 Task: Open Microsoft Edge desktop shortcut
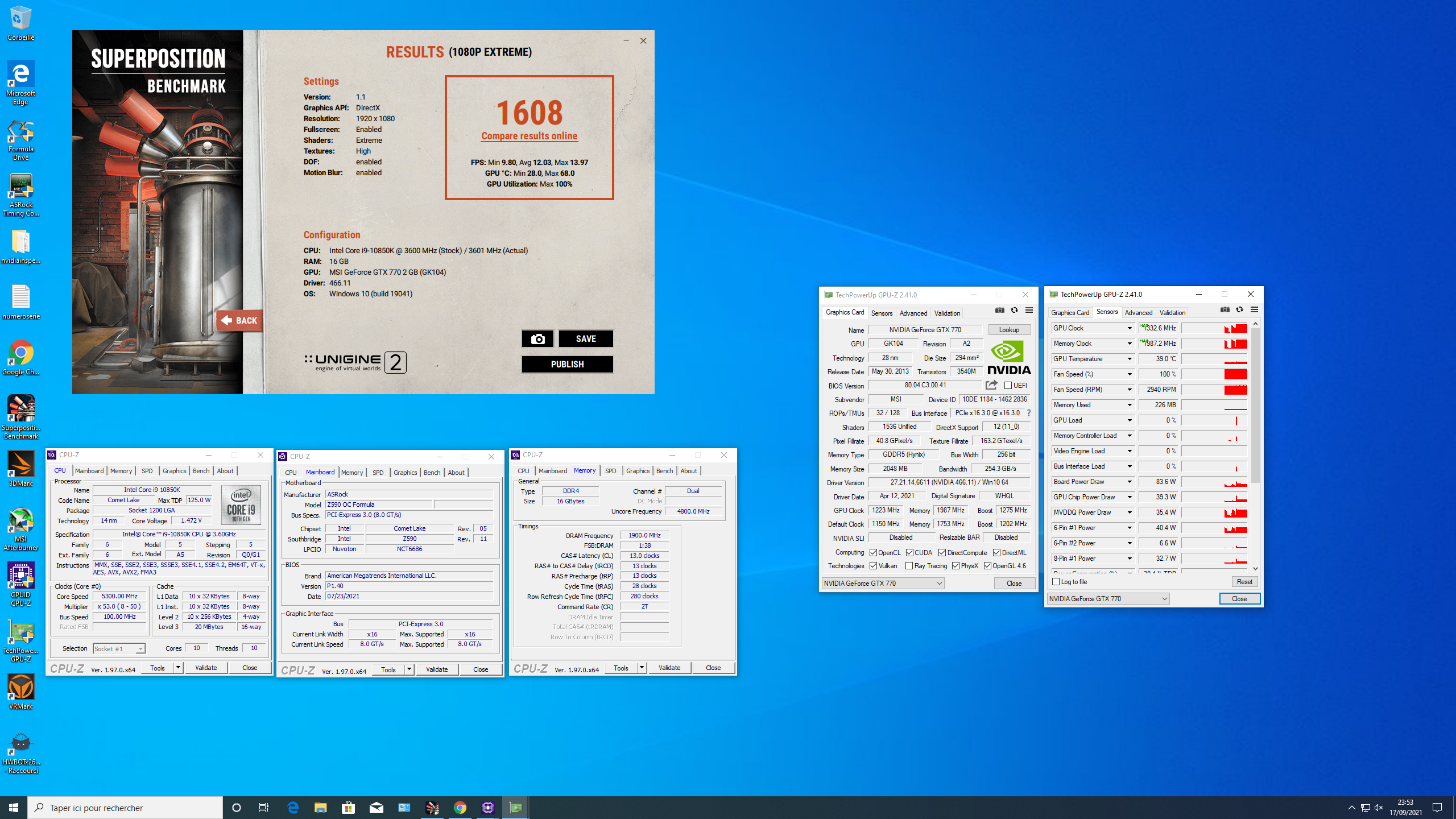click(20, 83)
